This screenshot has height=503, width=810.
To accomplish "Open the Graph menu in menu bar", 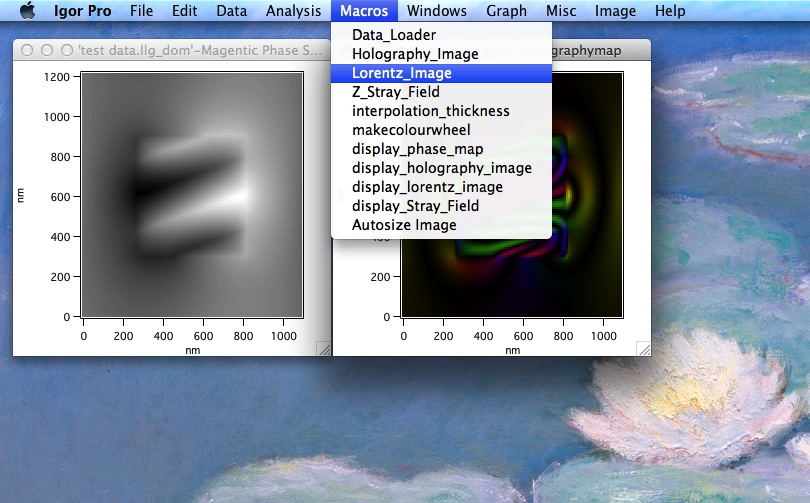I will (x=507, y=11).
